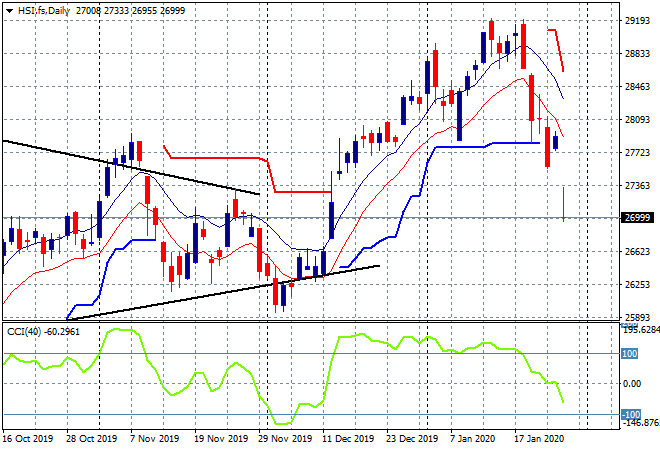Click the small triangle before HSI.fs title
This screenshot has height=450, width=660.
(x=9, y=11)
